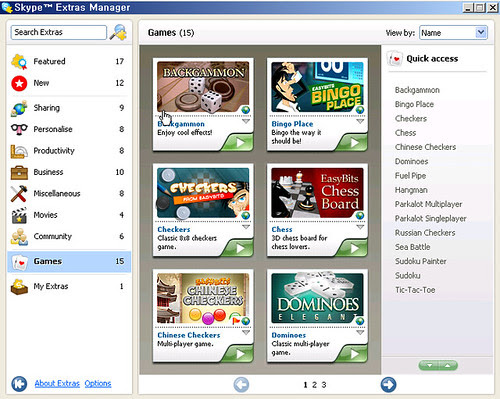Viewport: 500px width, 399px height.
Task: Expand the Checkers card options triangle
Action: click(x=246, y=227)
